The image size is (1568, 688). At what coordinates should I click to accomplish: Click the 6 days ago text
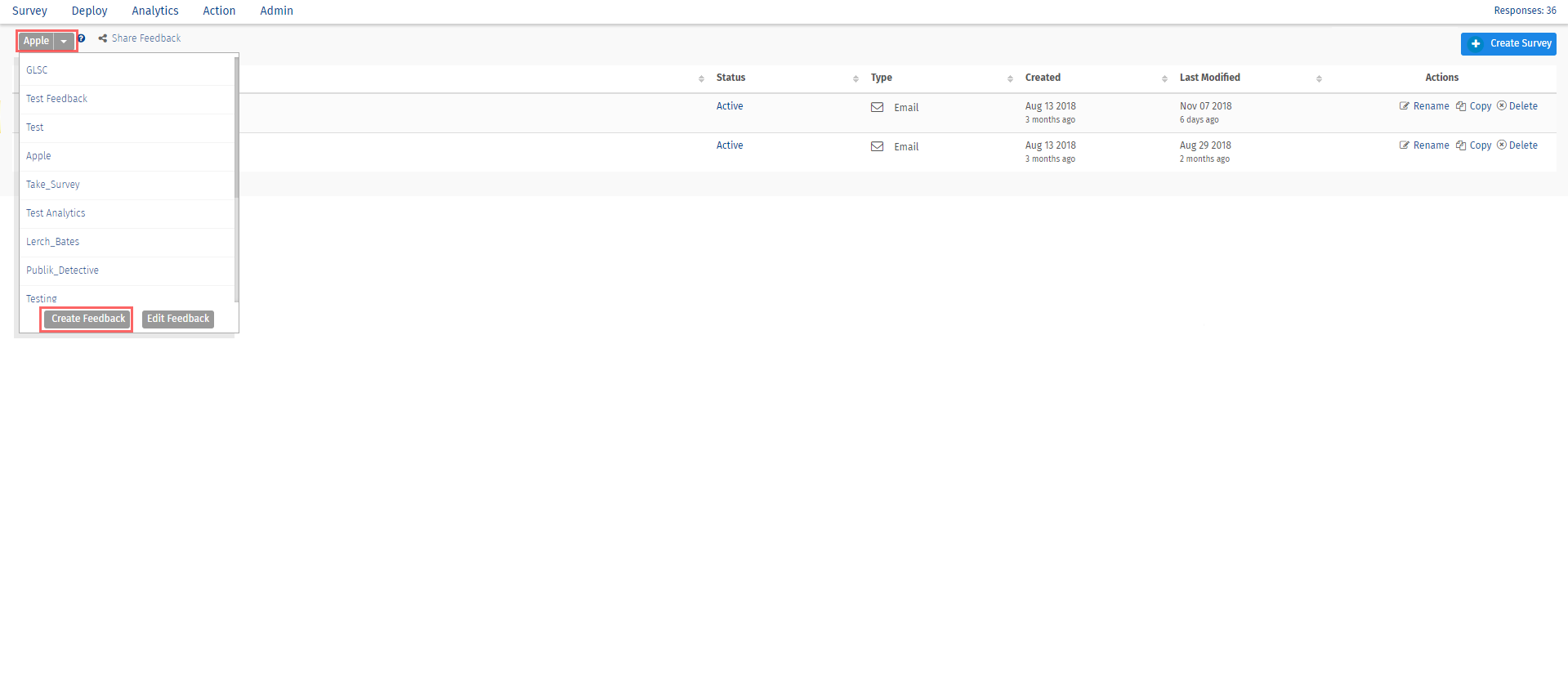click(1199, 120)
